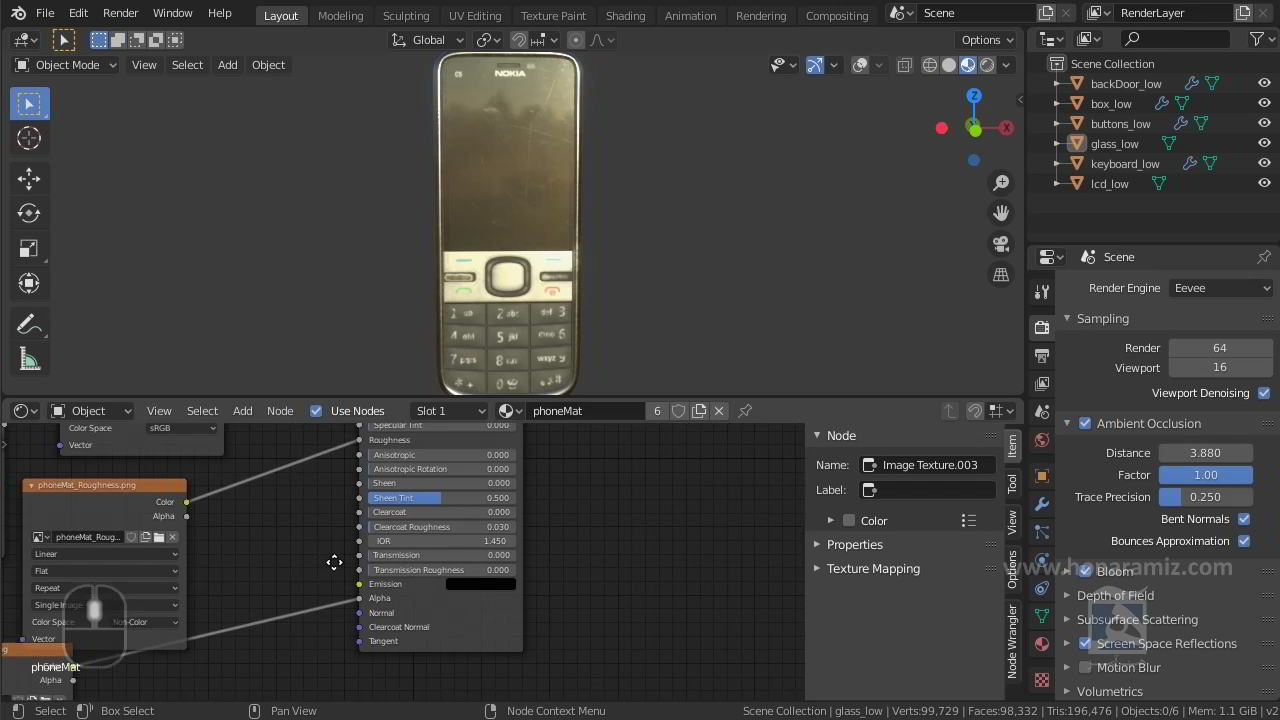Image resolution: width=1280 pixels, height=720 pixels.
Task: Adjust the Sheen Tint slider
Action: click(x=440, y=498)
